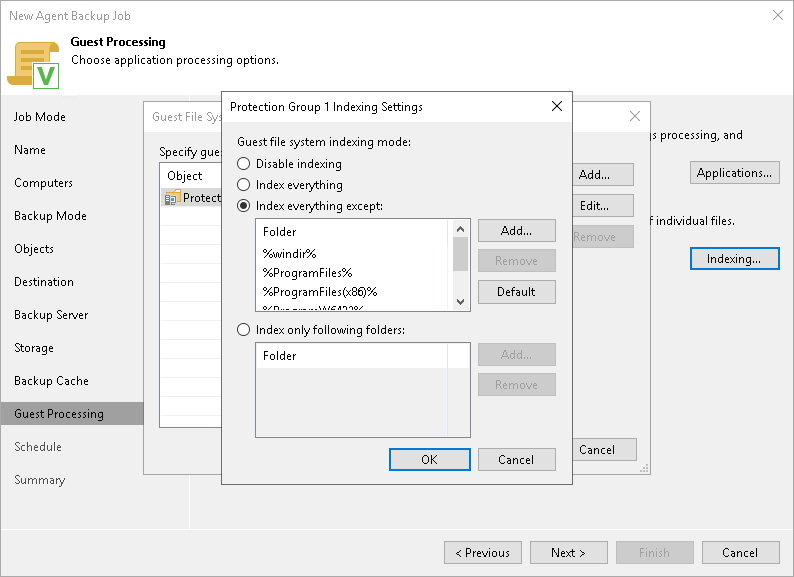Open the Destination wizard step

pyautogui.click(x=44, y=282)
